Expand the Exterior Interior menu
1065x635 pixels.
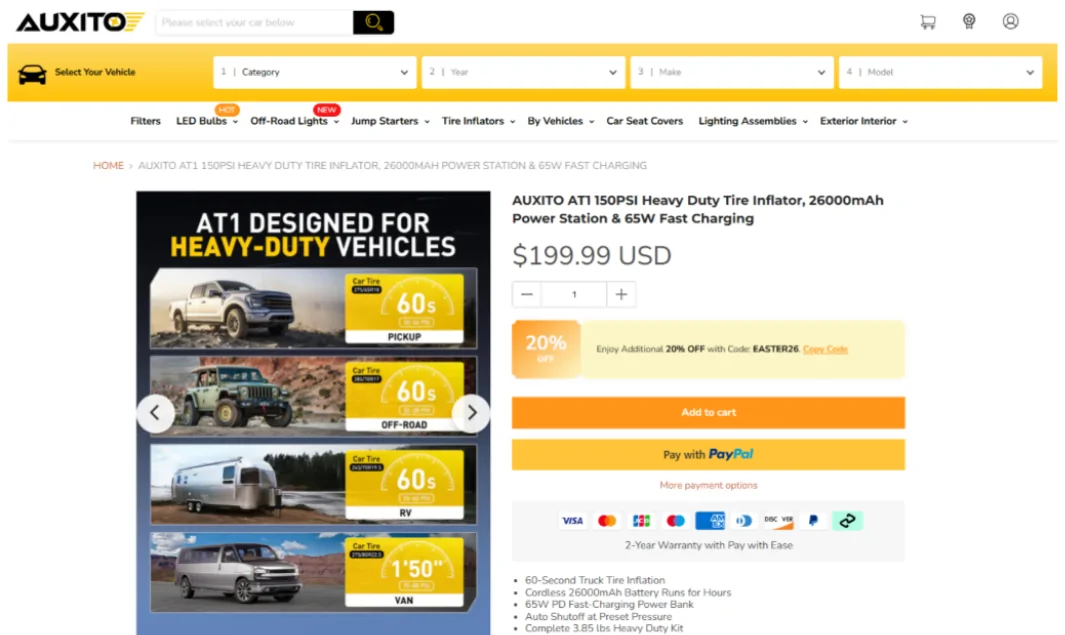click(x=863, y=121)
